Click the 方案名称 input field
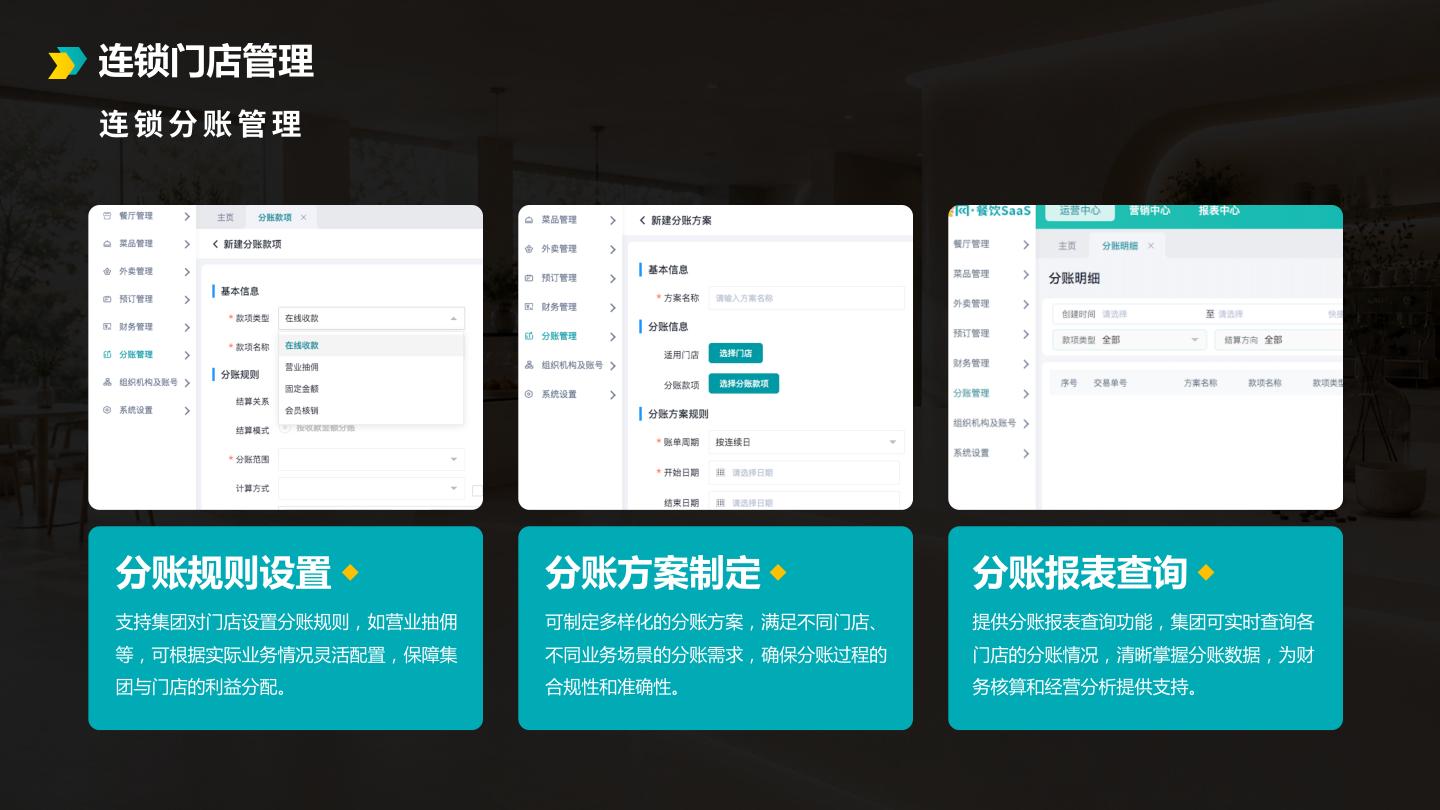This screenshot has height=810, width=1440. 806,298
